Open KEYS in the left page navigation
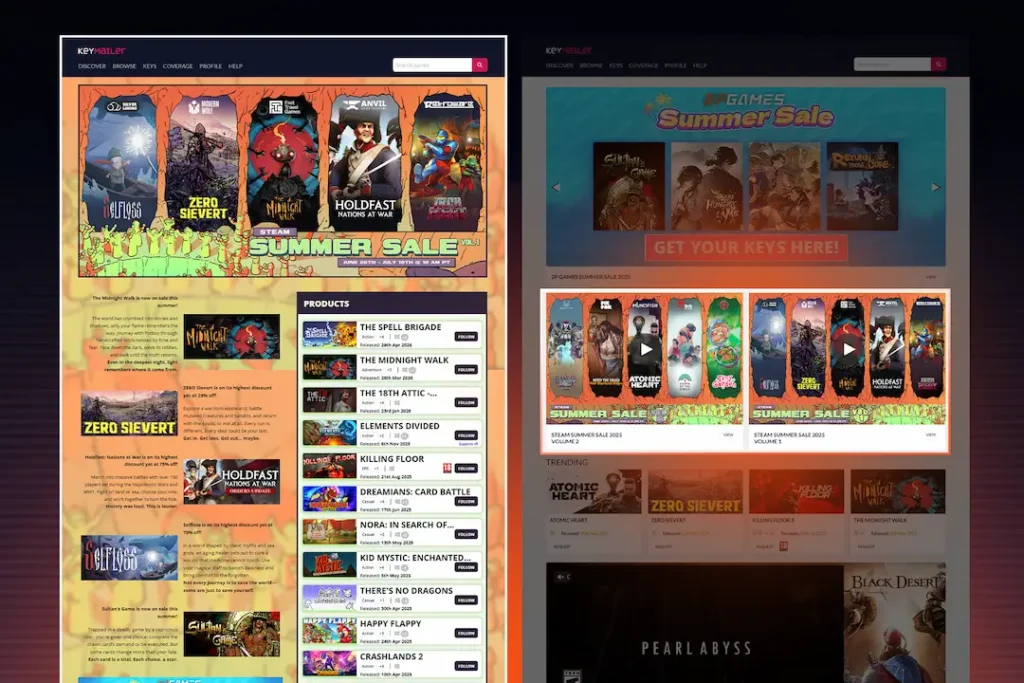 pyautogui.click(x=150, y=66)
